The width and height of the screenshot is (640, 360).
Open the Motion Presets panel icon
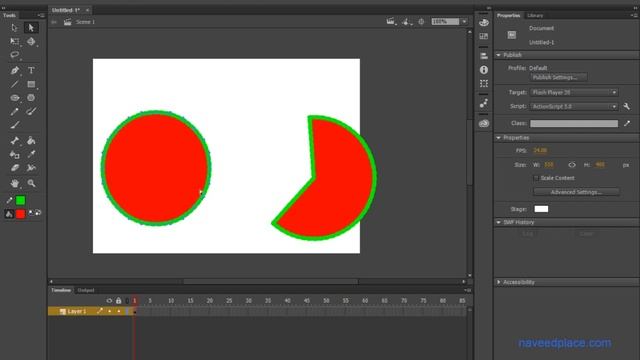[x=484, y=103]
